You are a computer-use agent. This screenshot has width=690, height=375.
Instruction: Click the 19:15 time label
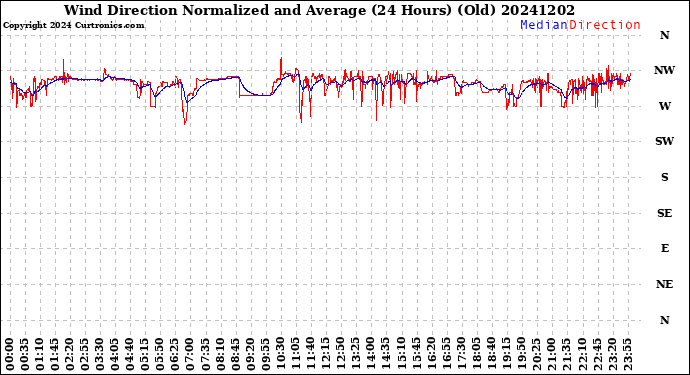506,355
